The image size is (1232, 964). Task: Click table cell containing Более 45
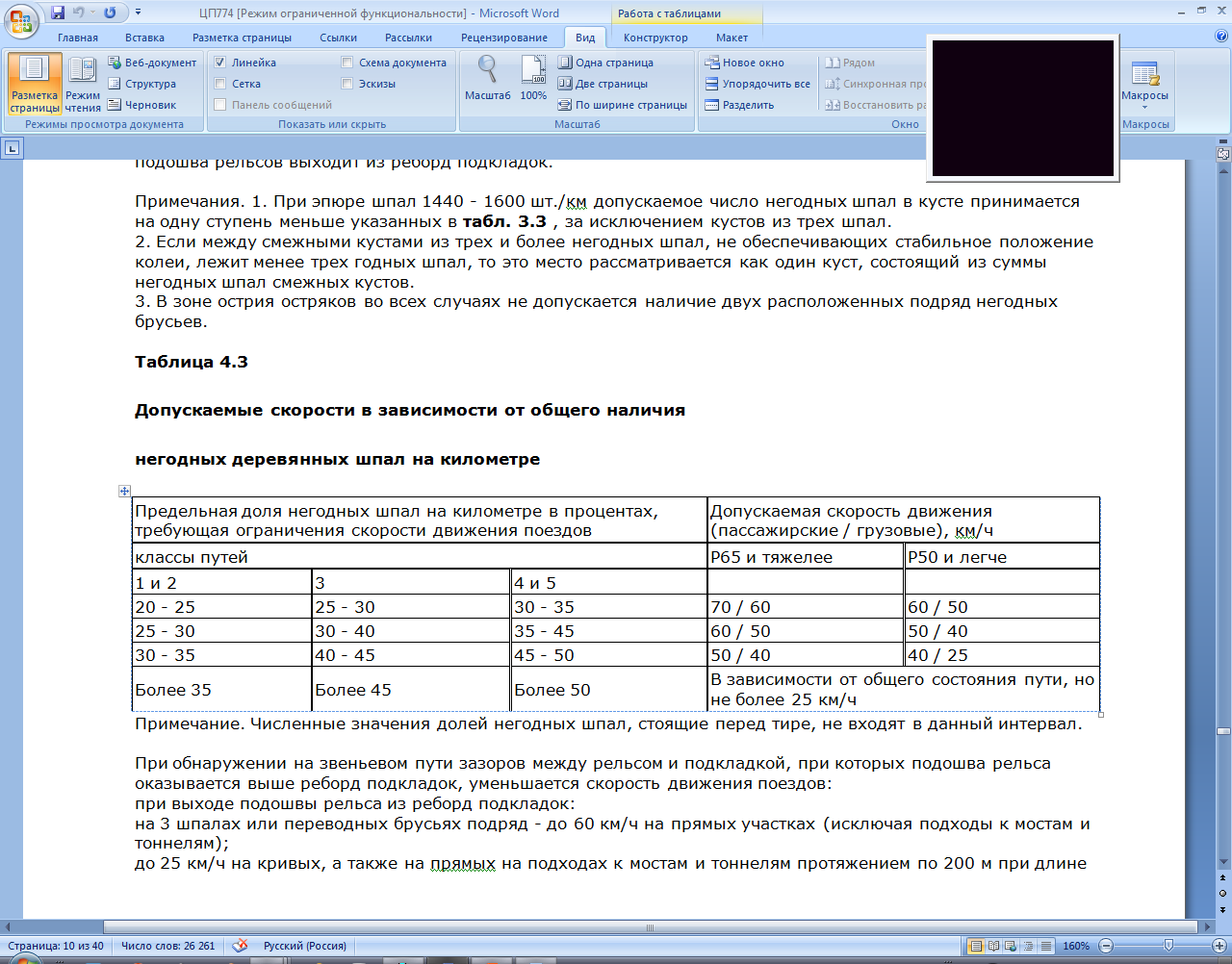(411, 690)
